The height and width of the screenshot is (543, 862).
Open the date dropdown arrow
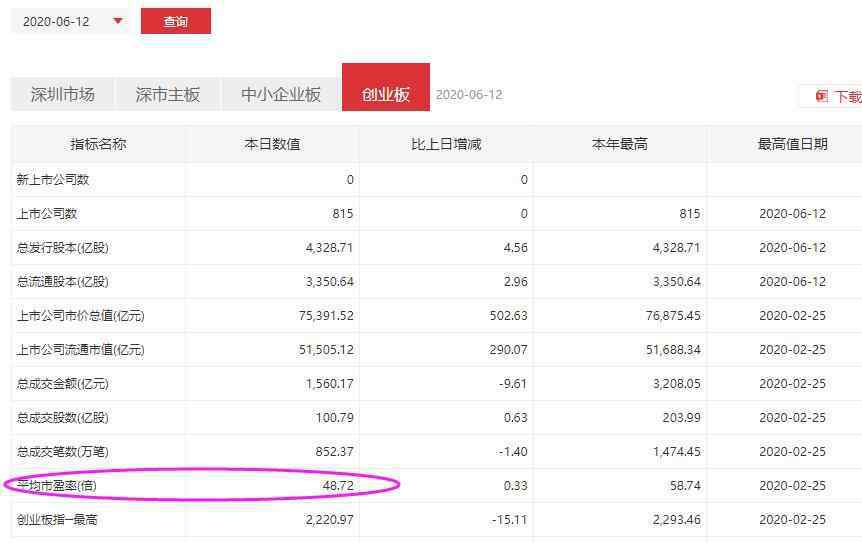pyautogui.click(x=118, y=21)
